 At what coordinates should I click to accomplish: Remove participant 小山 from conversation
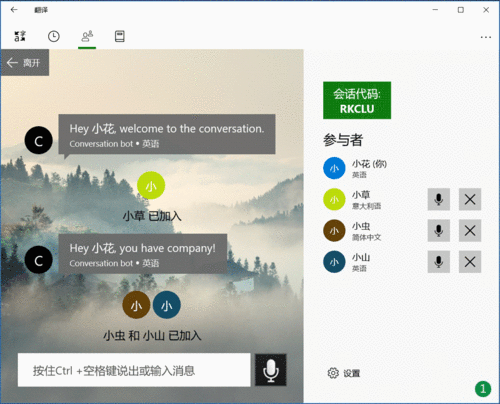(x=470, y=262)
